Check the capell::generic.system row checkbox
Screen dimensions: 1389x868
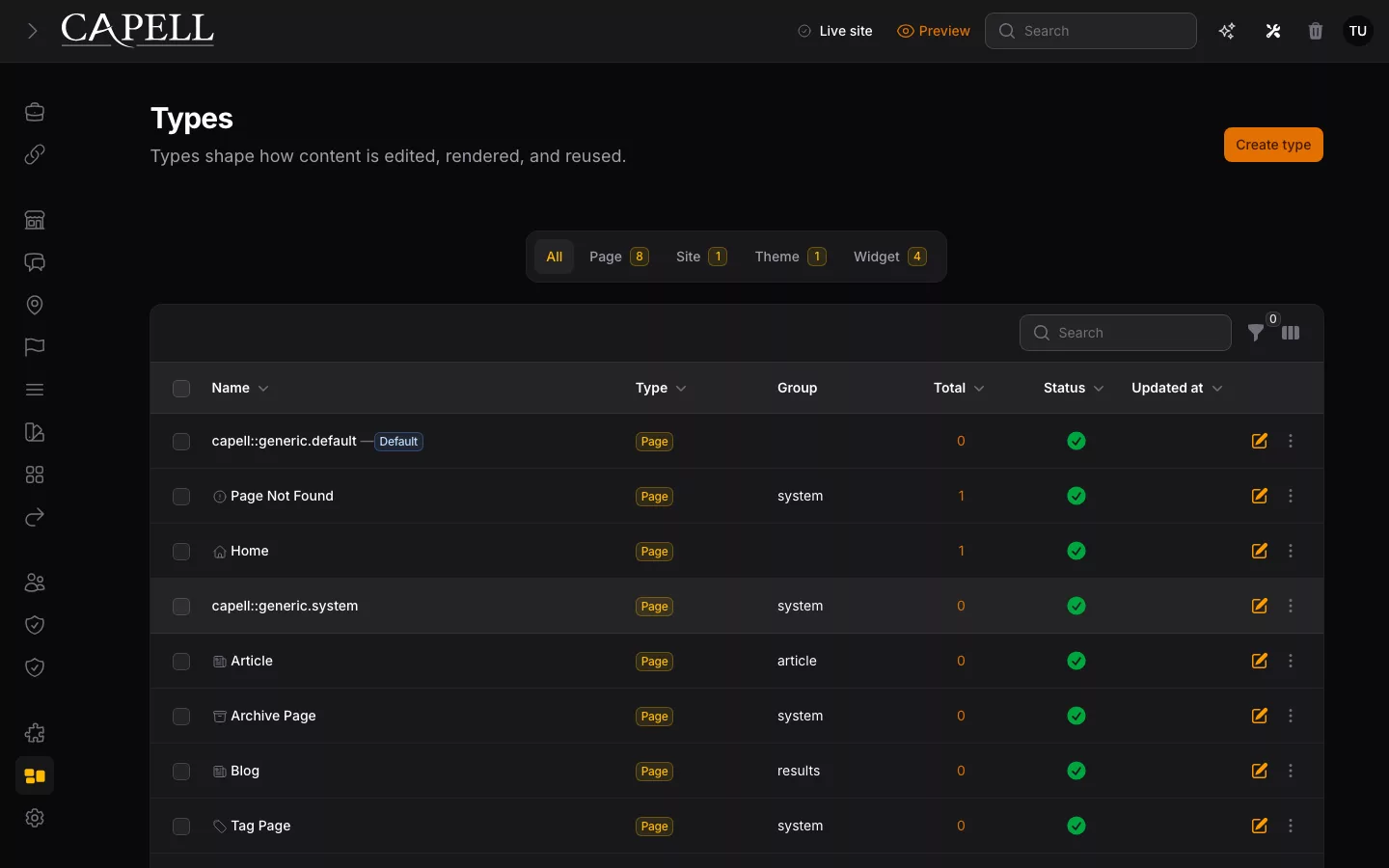click(181, 606)
